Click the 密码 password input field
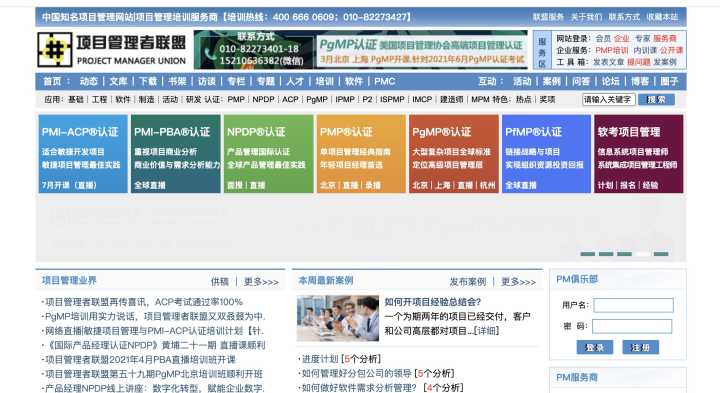 coord(632,326)
